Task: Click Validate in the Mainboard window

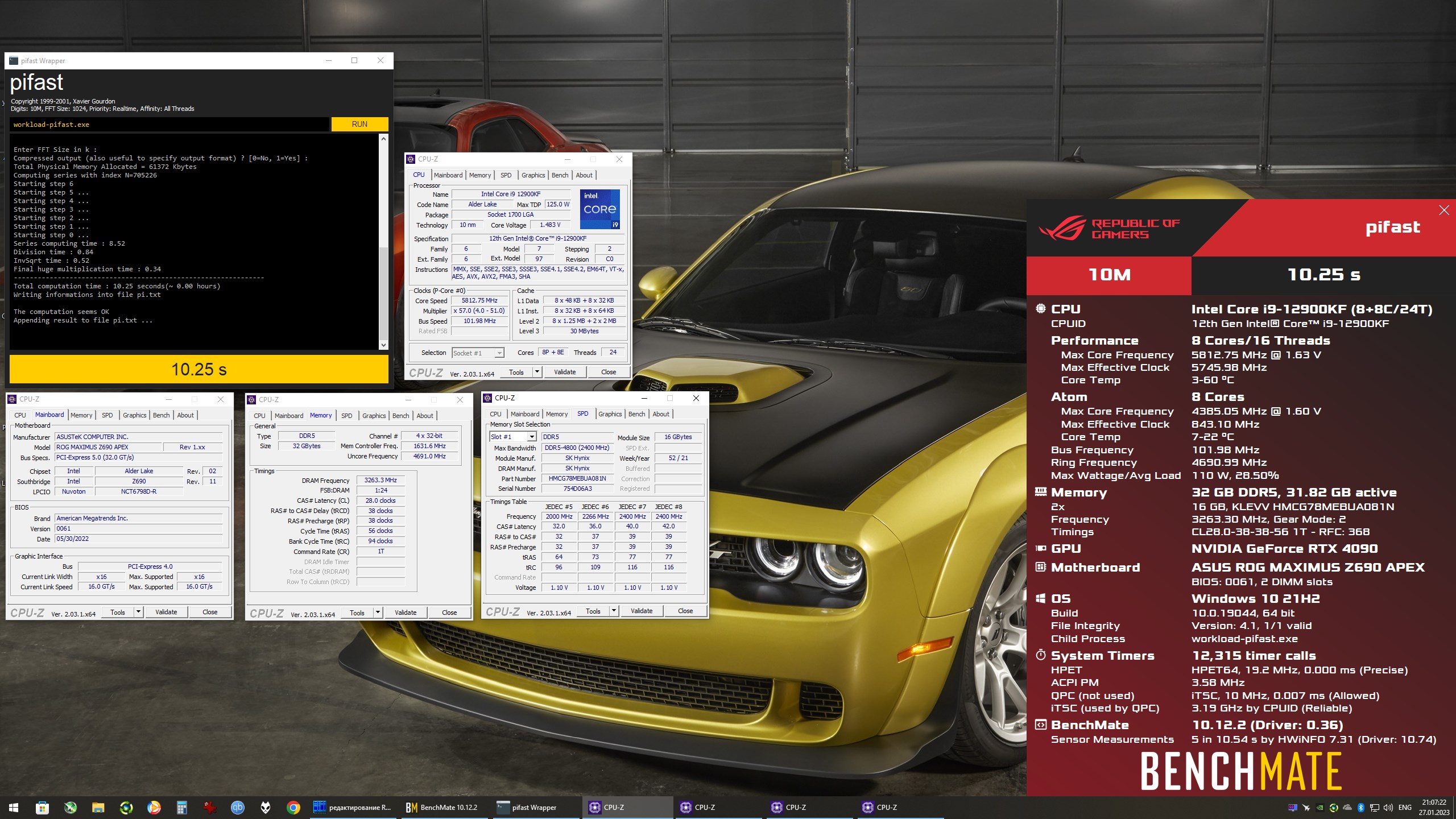Action: tap(166, 612)
